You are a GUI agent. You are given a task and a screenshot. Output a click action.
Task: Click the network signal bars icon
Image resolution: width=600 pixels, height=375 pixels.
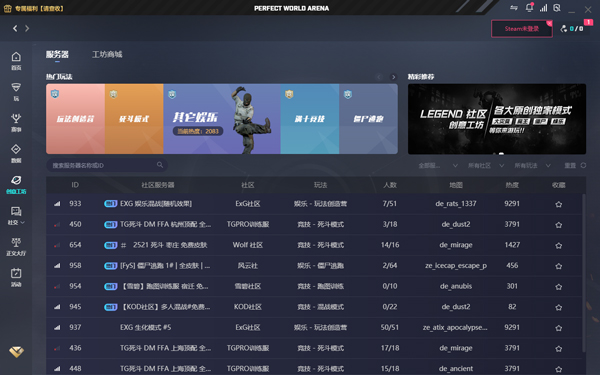tap(543, 8)
